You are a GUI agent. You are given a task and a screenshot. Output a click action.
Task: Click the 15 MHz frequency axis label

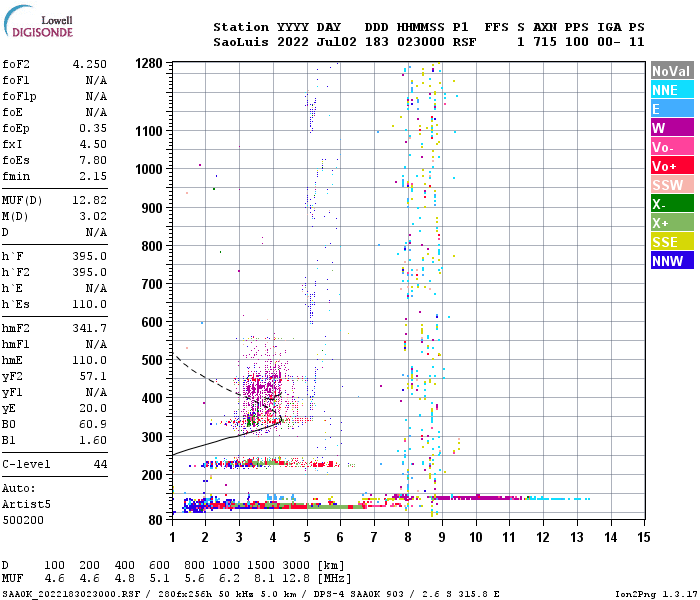(644, 537)
